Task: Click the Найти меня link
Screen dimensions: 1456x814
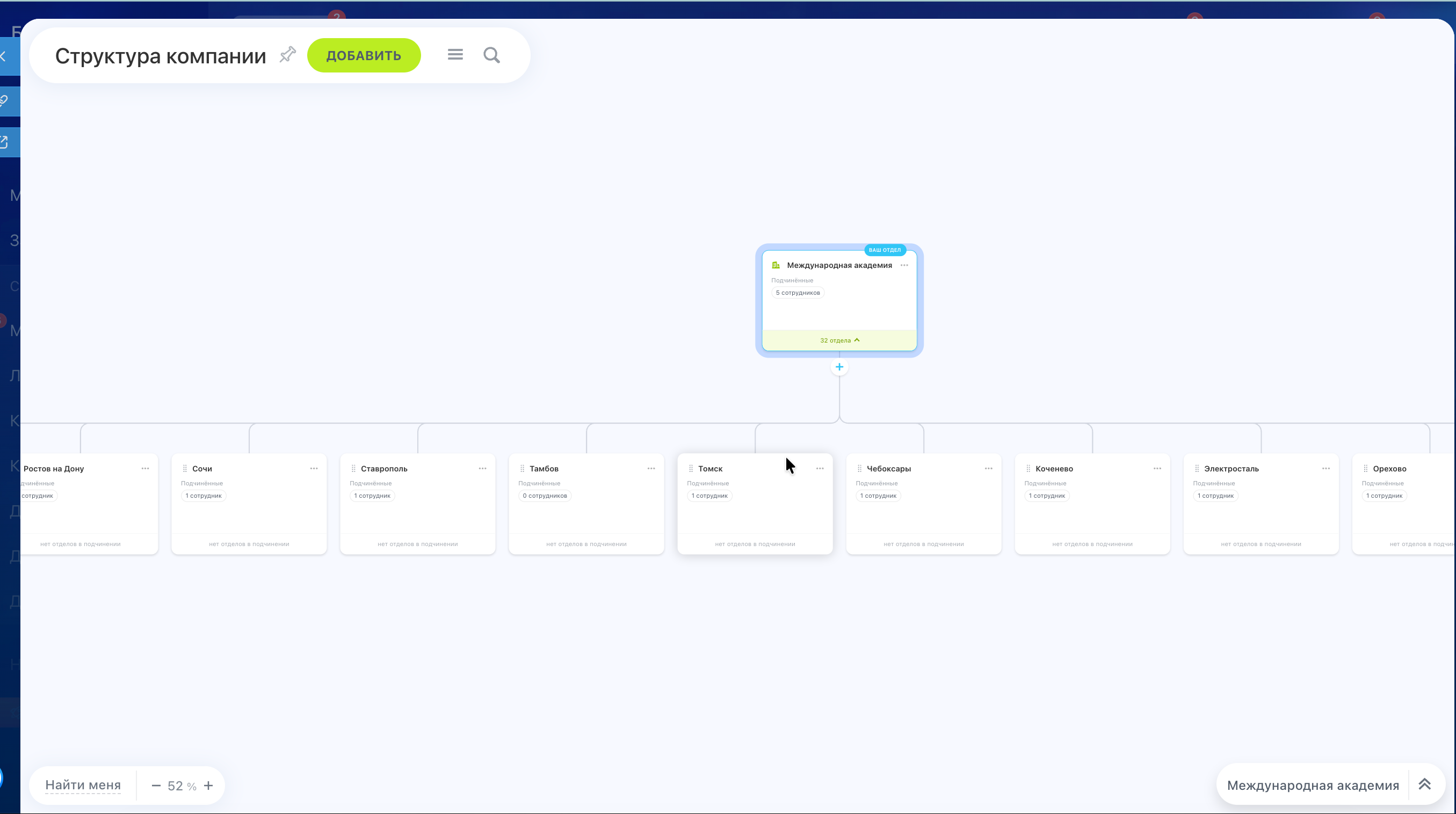Action: [x=83, y=785]
